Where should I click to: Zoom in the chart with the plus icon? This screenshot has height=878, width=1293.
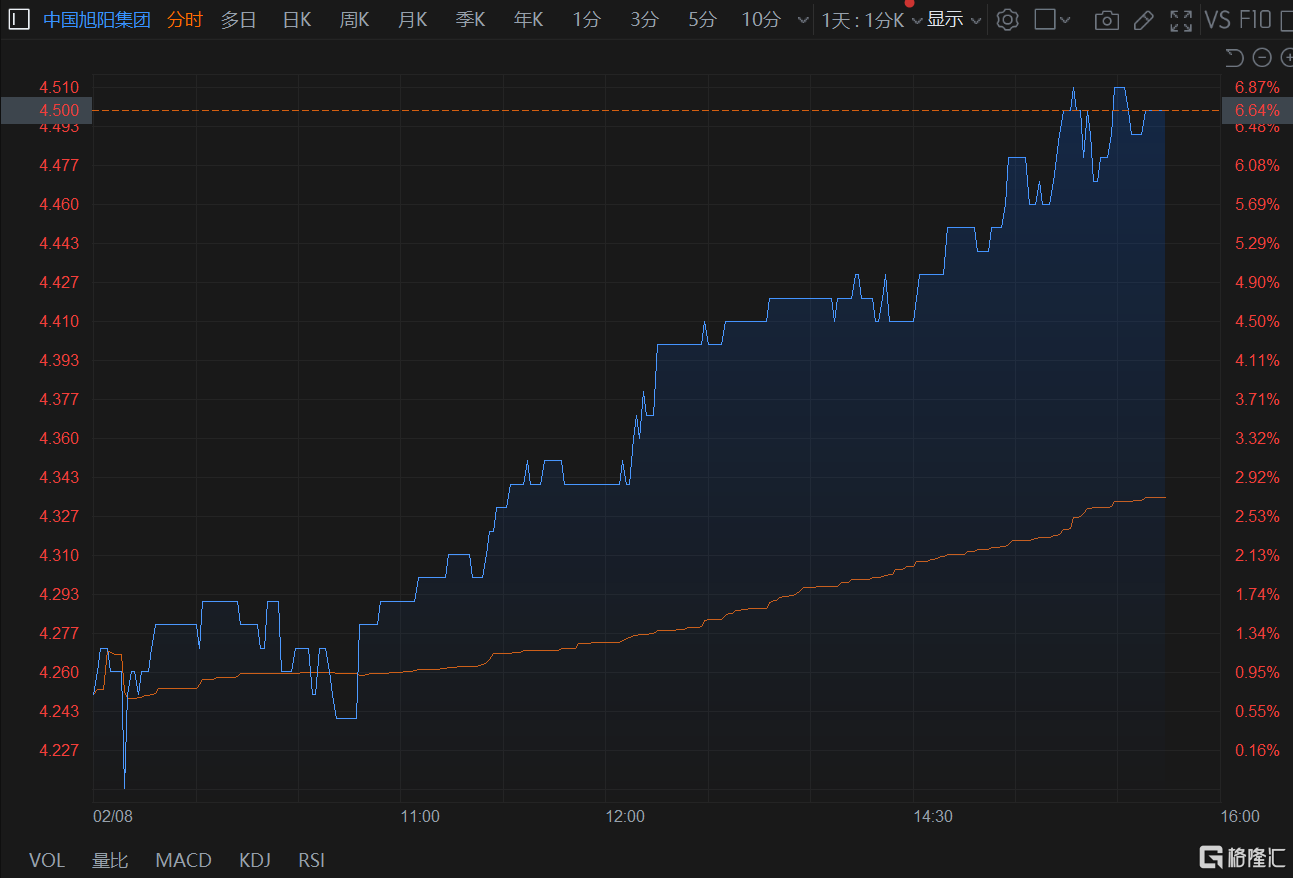[1286, 58]
